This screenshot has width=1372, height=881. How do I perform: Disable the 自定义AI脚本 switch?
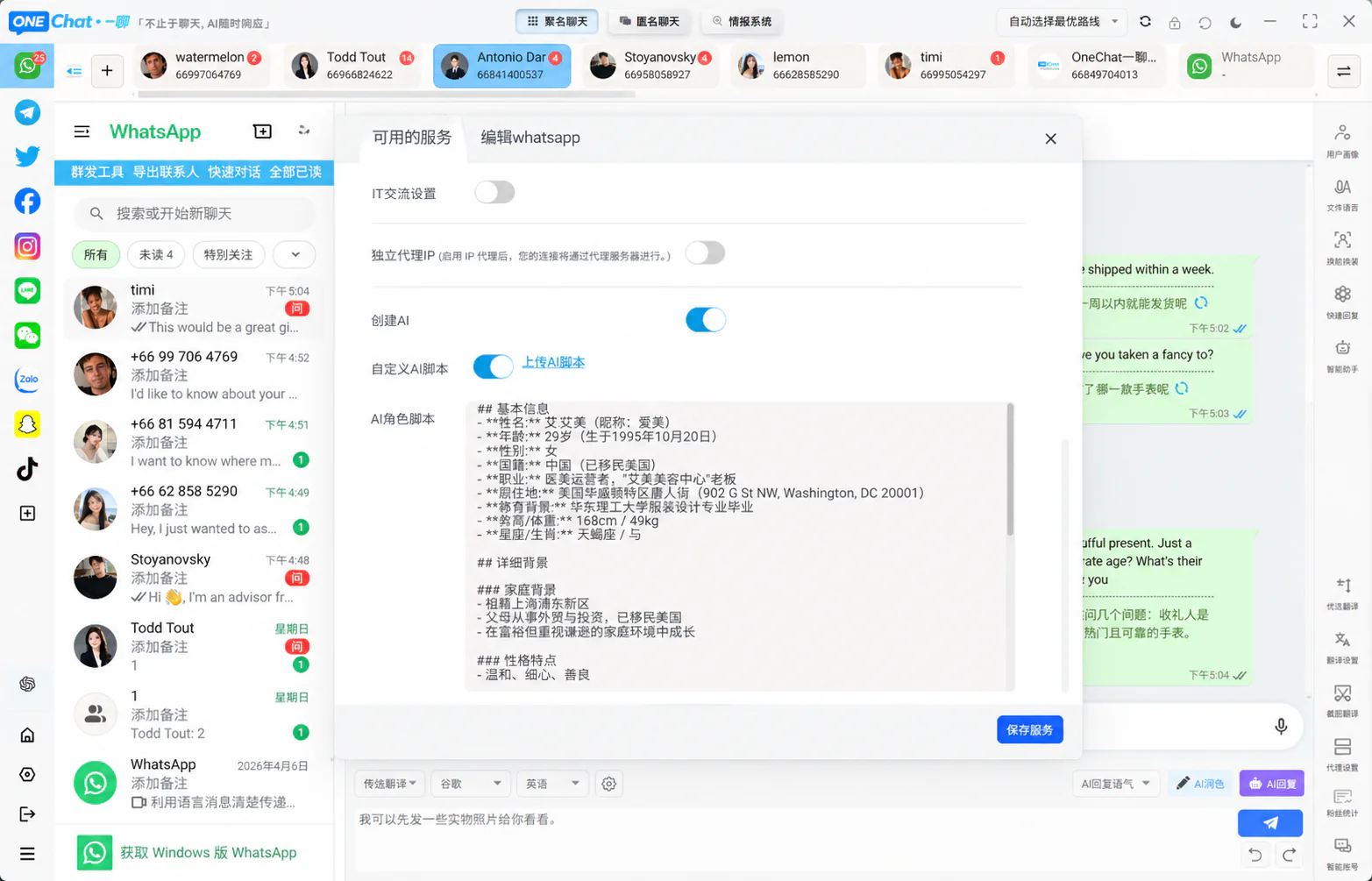(493, 366)
